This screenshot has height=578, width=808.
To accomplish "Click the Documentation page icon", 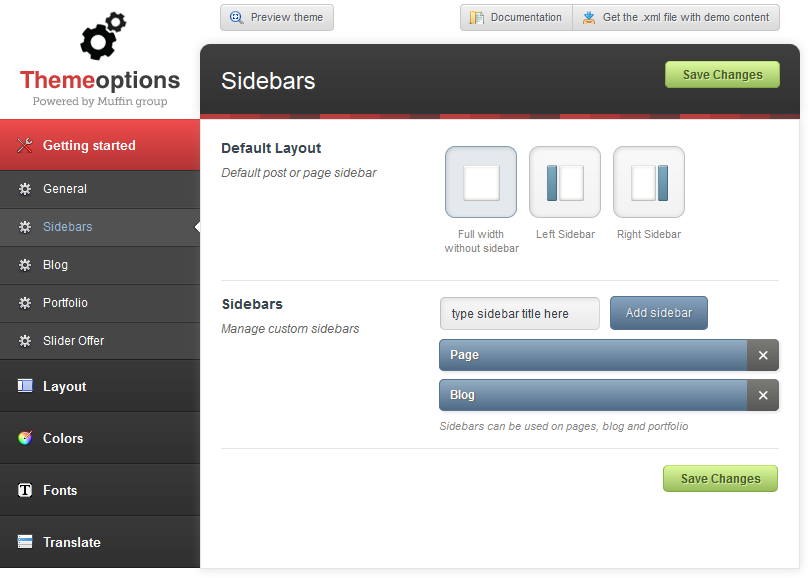I will pyautogui.click(x=477, y=18).
